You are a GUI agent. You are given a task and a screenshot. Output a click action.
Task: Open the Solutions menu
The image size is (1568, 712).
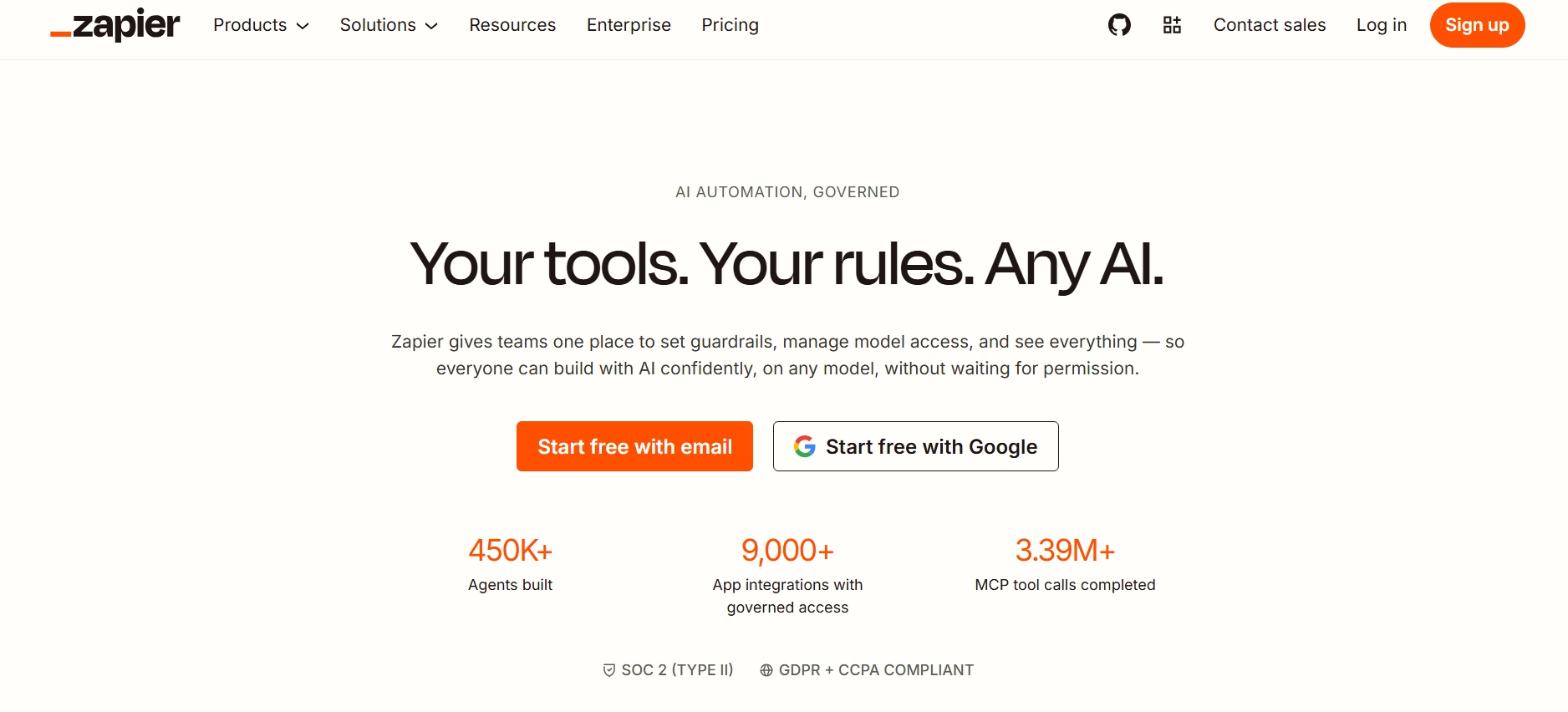(389, 25)
